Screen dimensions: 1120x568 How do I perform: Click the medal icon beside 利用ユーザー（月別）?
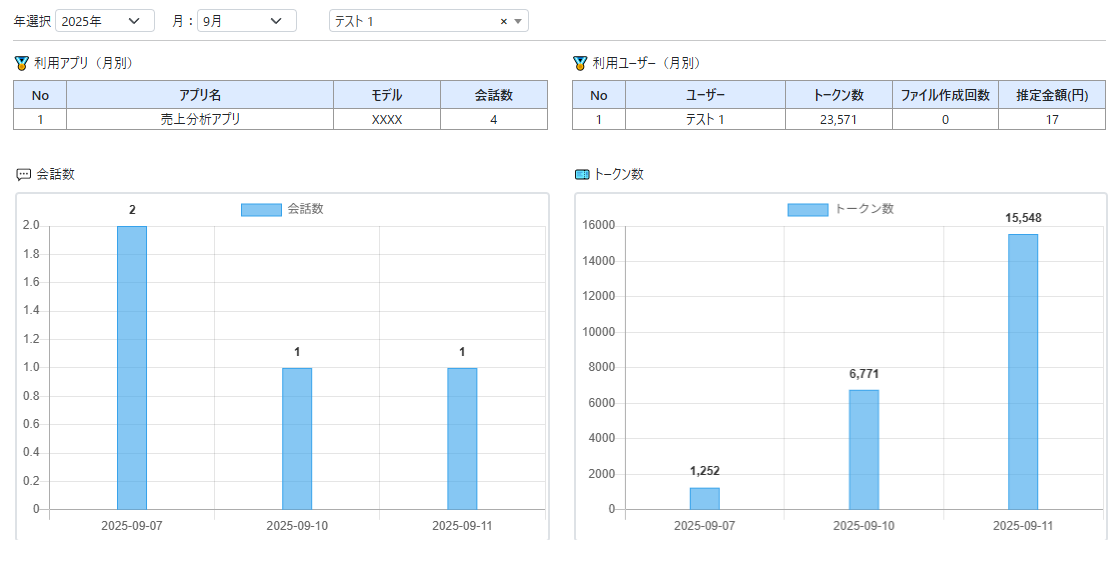point(580,63)
